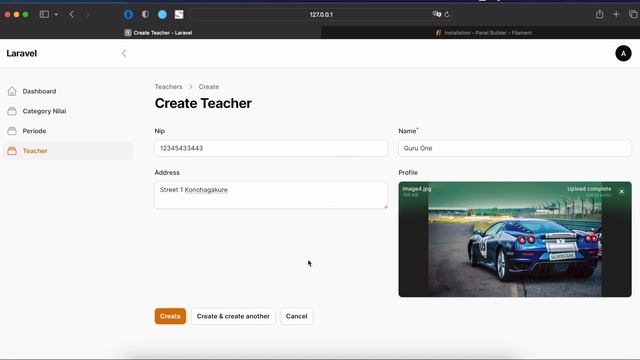Click Create & create another button
Viewport: 640px width, 360px height.
click(233, 316)
